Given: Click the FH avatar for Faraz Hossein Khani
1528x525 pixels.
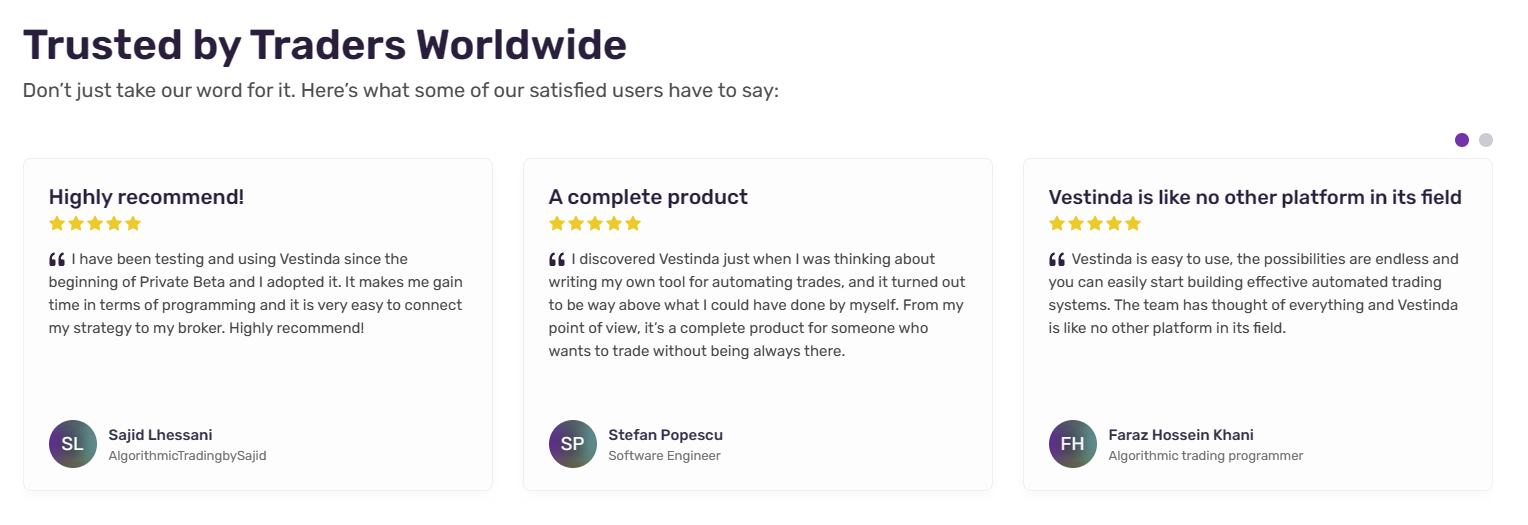Looking at the screenshot, I should click(x=1073, y=444).
